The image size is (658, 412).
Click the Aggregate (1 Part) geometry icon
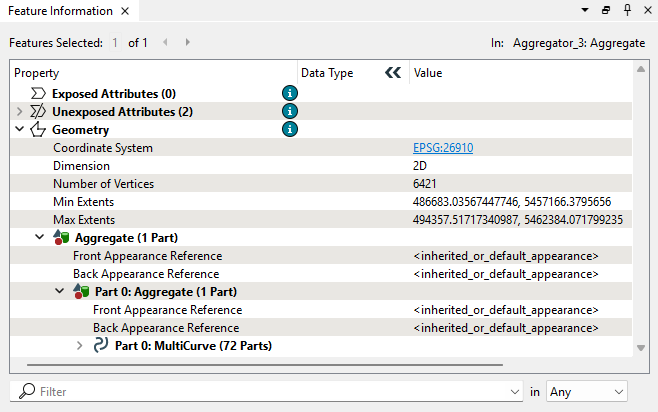click(x=61, y=238)
